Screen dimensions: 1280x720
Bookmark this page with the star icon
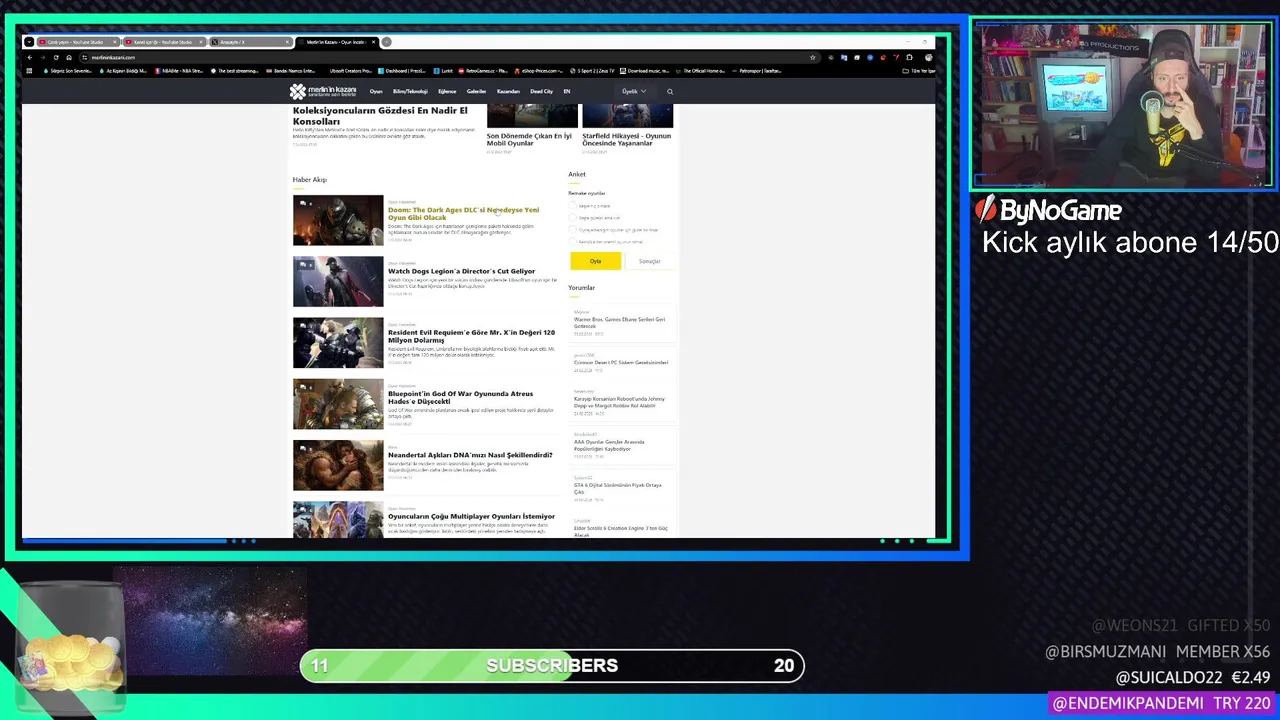(x=812, y=57)
